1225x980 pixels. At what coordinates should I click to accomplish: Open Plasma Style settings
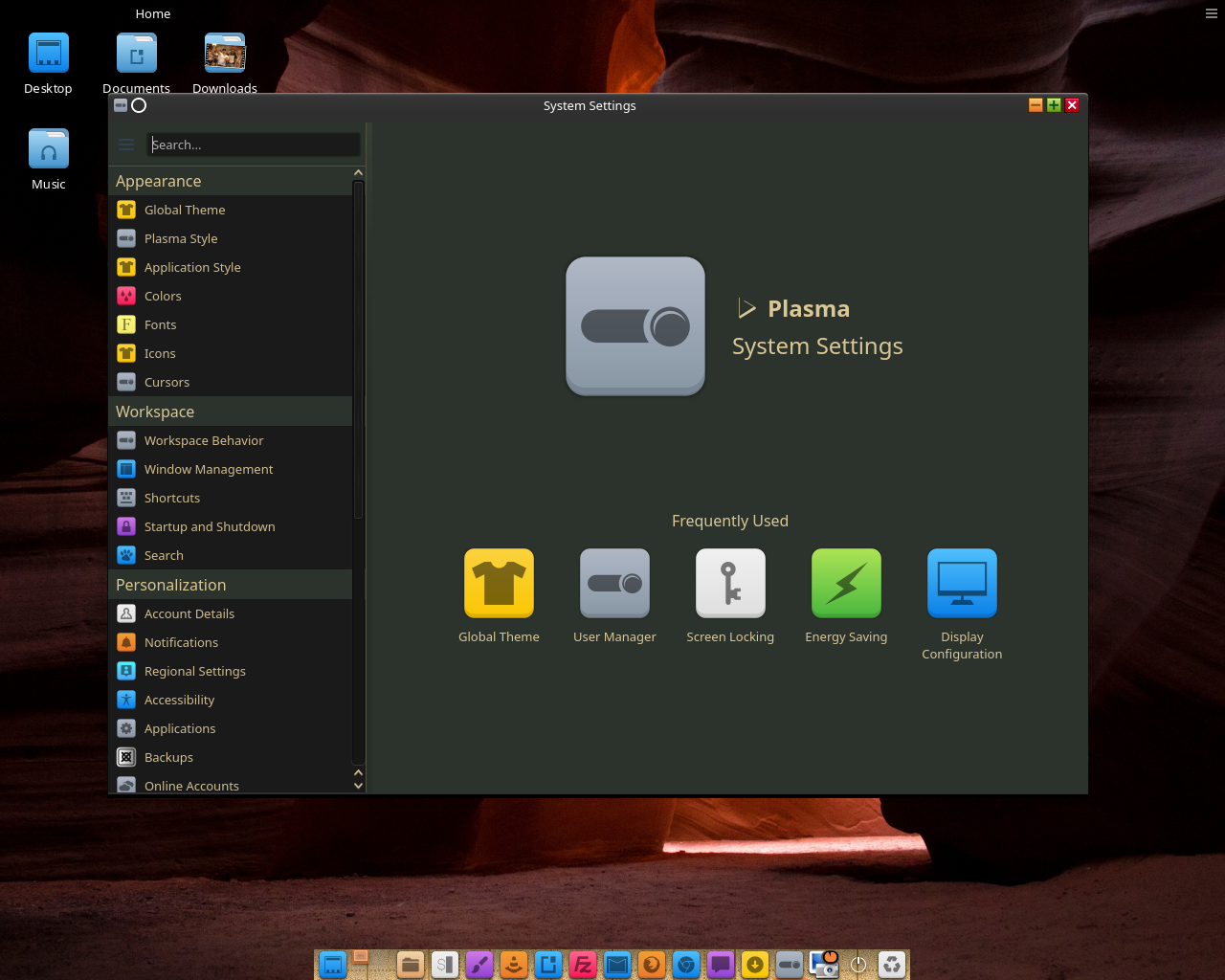(231, 238)
